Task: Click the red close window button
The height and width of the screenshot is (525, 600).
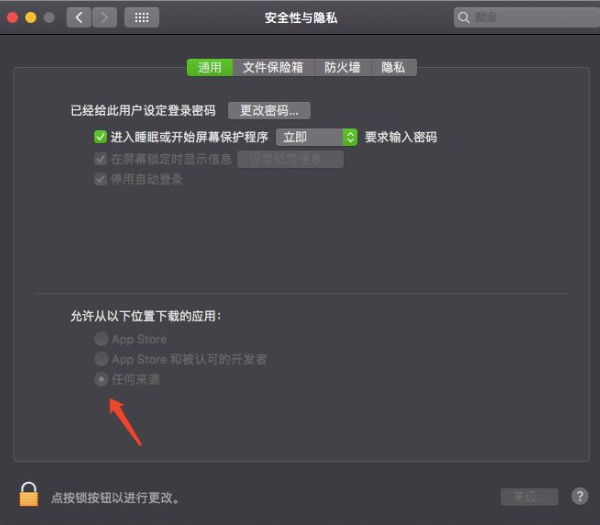Action: click(x=12, y=17)
